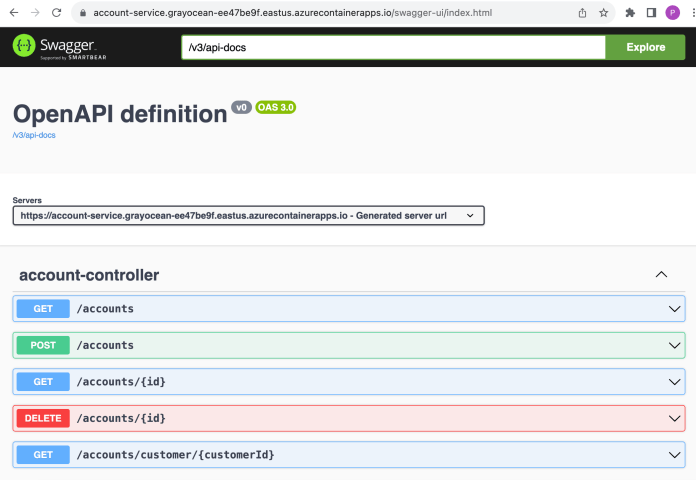Expand the GET /accounts/{id} operation
Viewport: 696px width, 480px height.
point(348,381)
